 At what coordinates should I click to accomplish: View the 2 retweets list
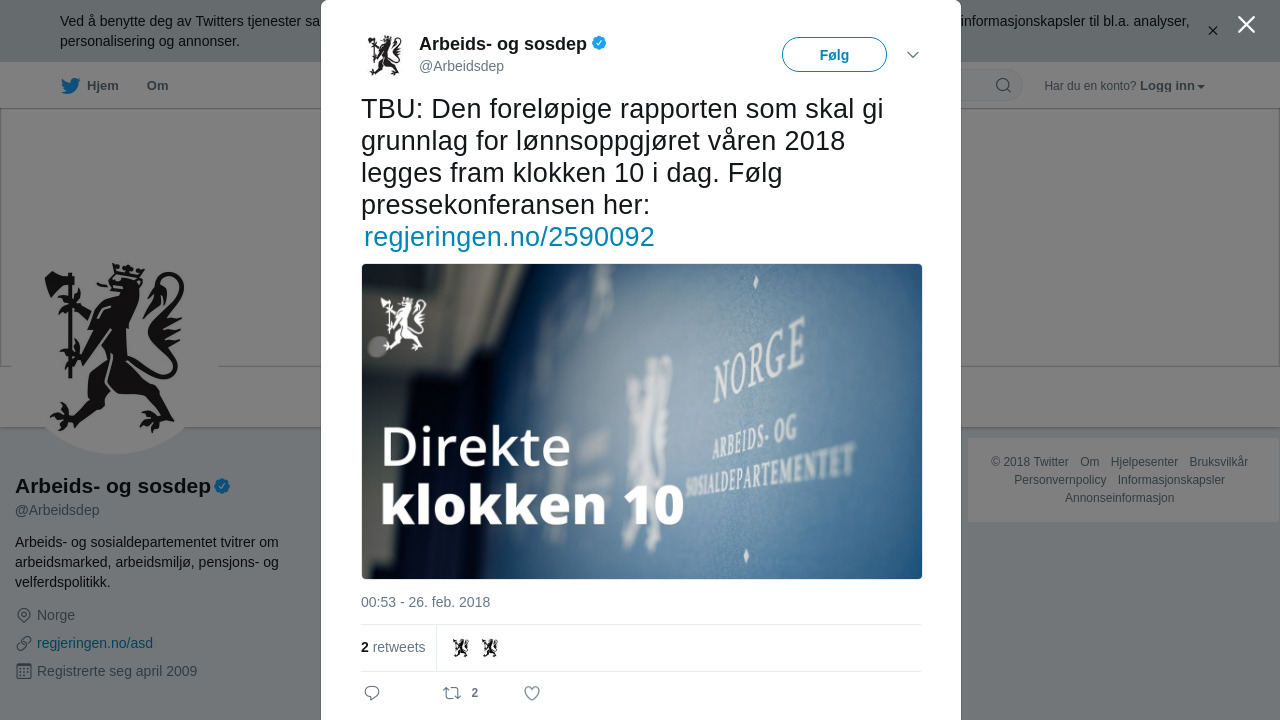click(x=393, y=648)
